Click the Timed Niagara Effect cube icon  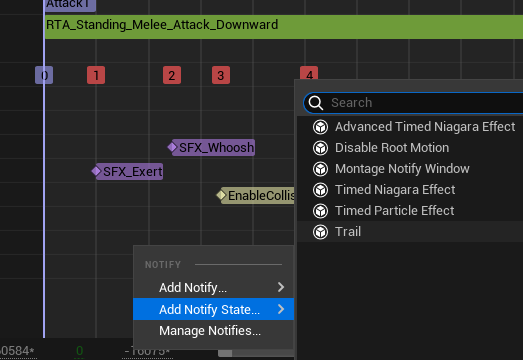point(321,190)
